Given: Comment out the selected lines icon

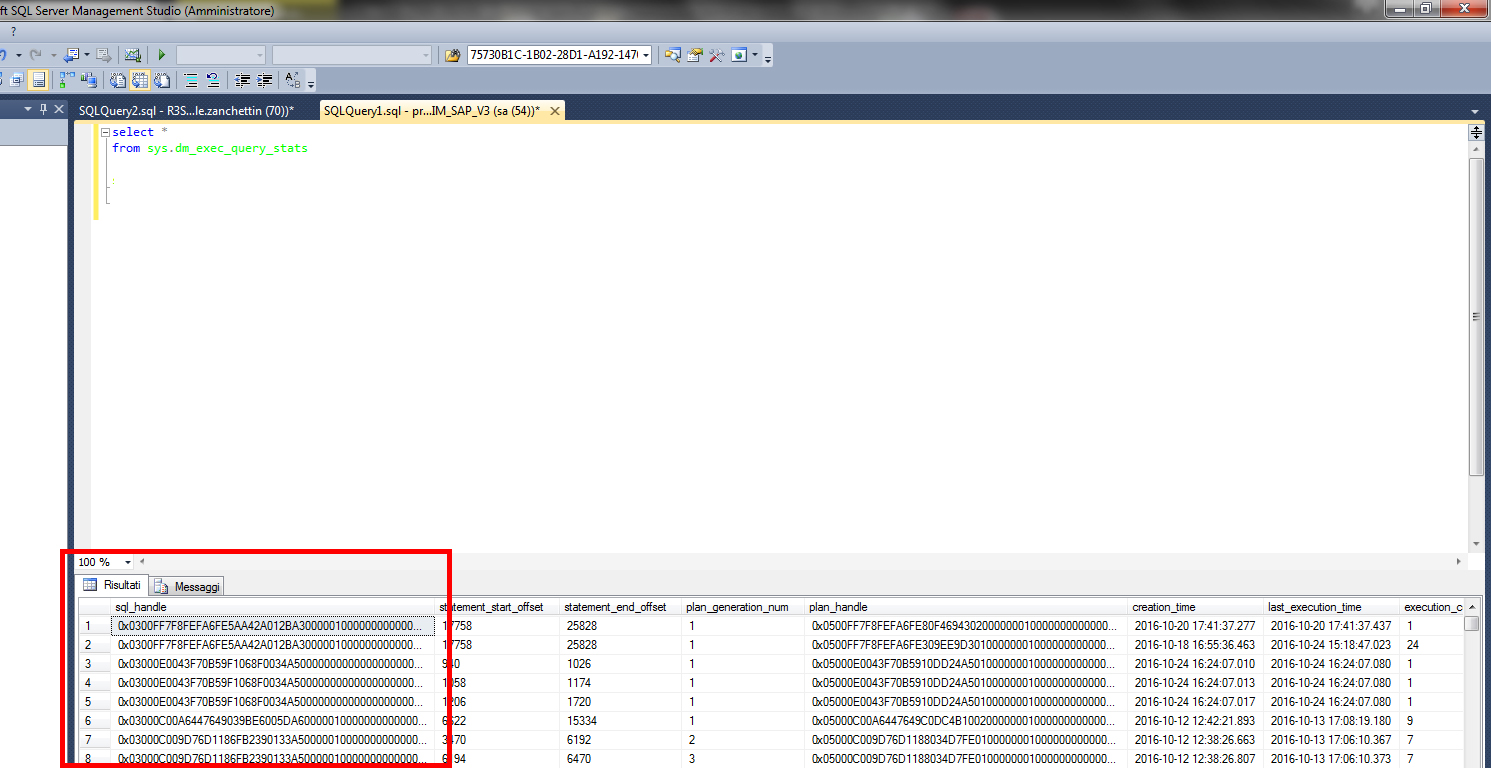Looking at the screenshot, I should coord(189,80).
